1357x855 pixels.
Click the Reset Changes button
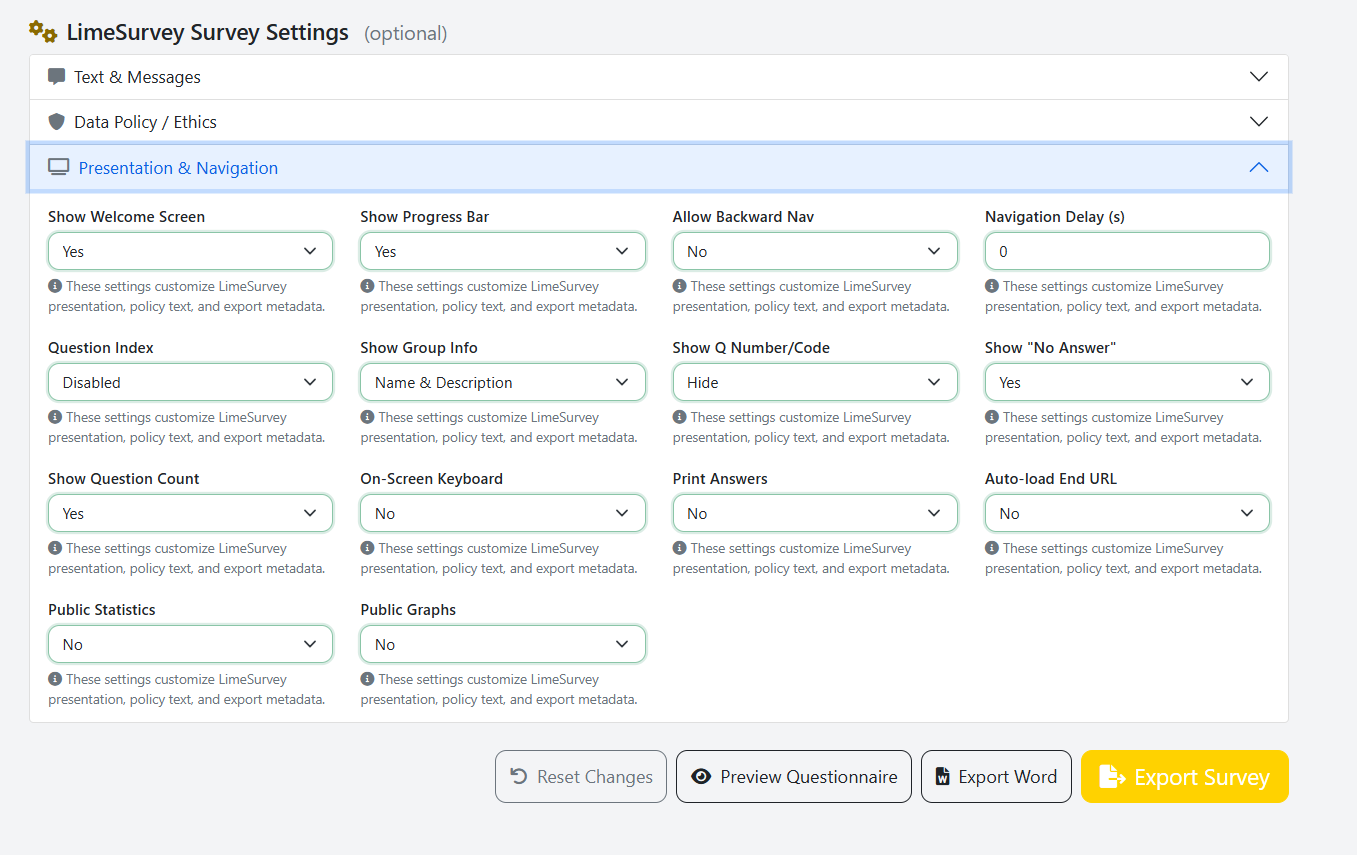581,777
